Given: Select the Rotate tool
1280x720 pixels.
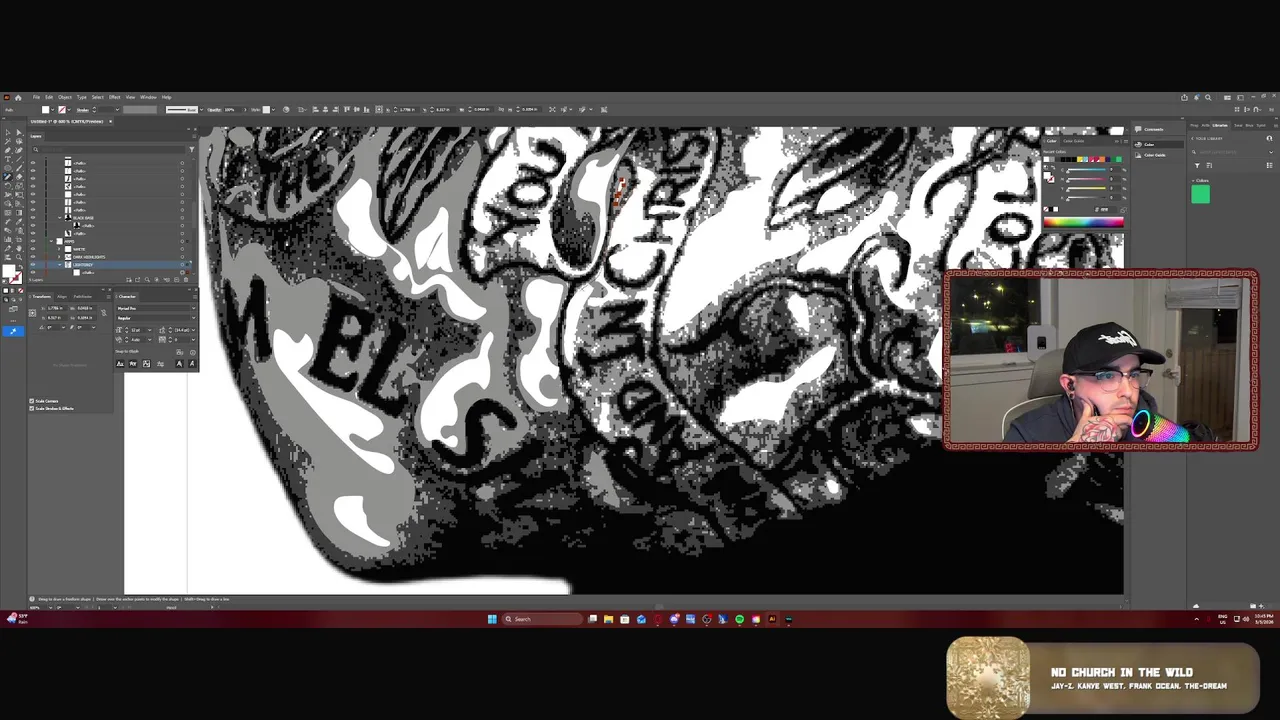Looking at the screenshot, I should click(8, 186).
